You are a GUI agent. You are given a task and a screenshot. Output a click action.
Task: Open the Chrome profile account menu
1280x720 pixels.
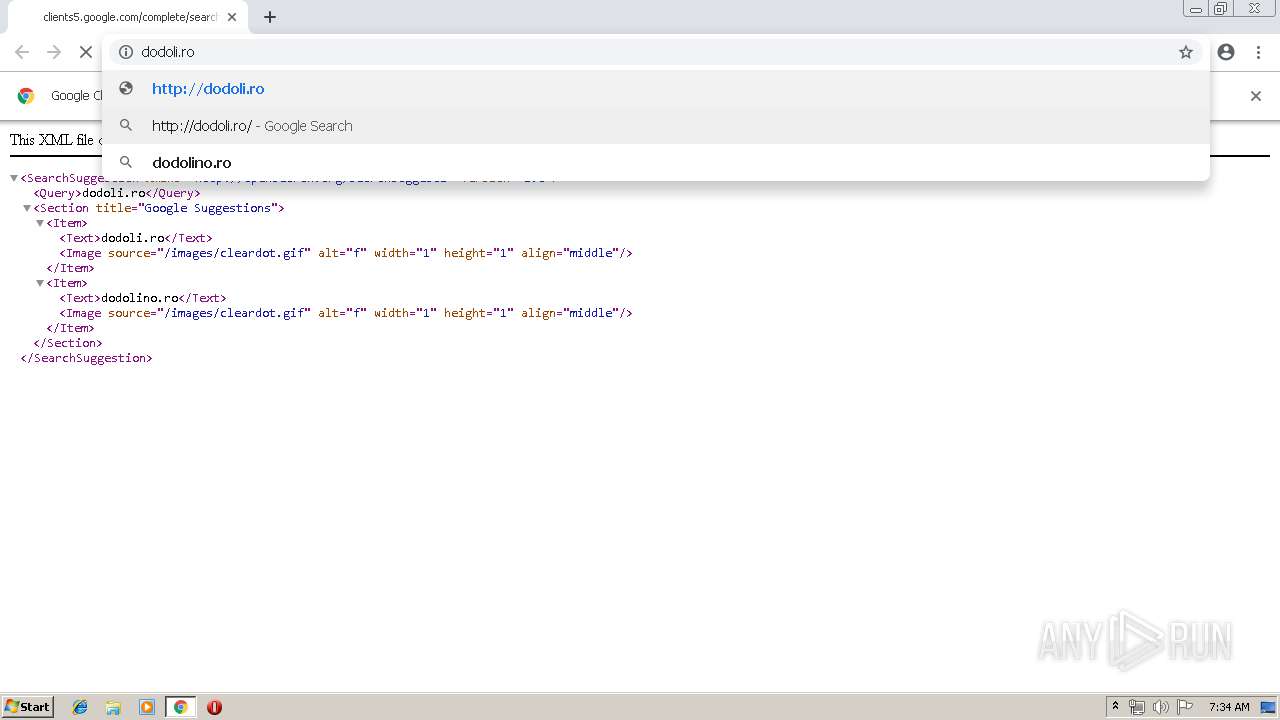pos(1226,52)
